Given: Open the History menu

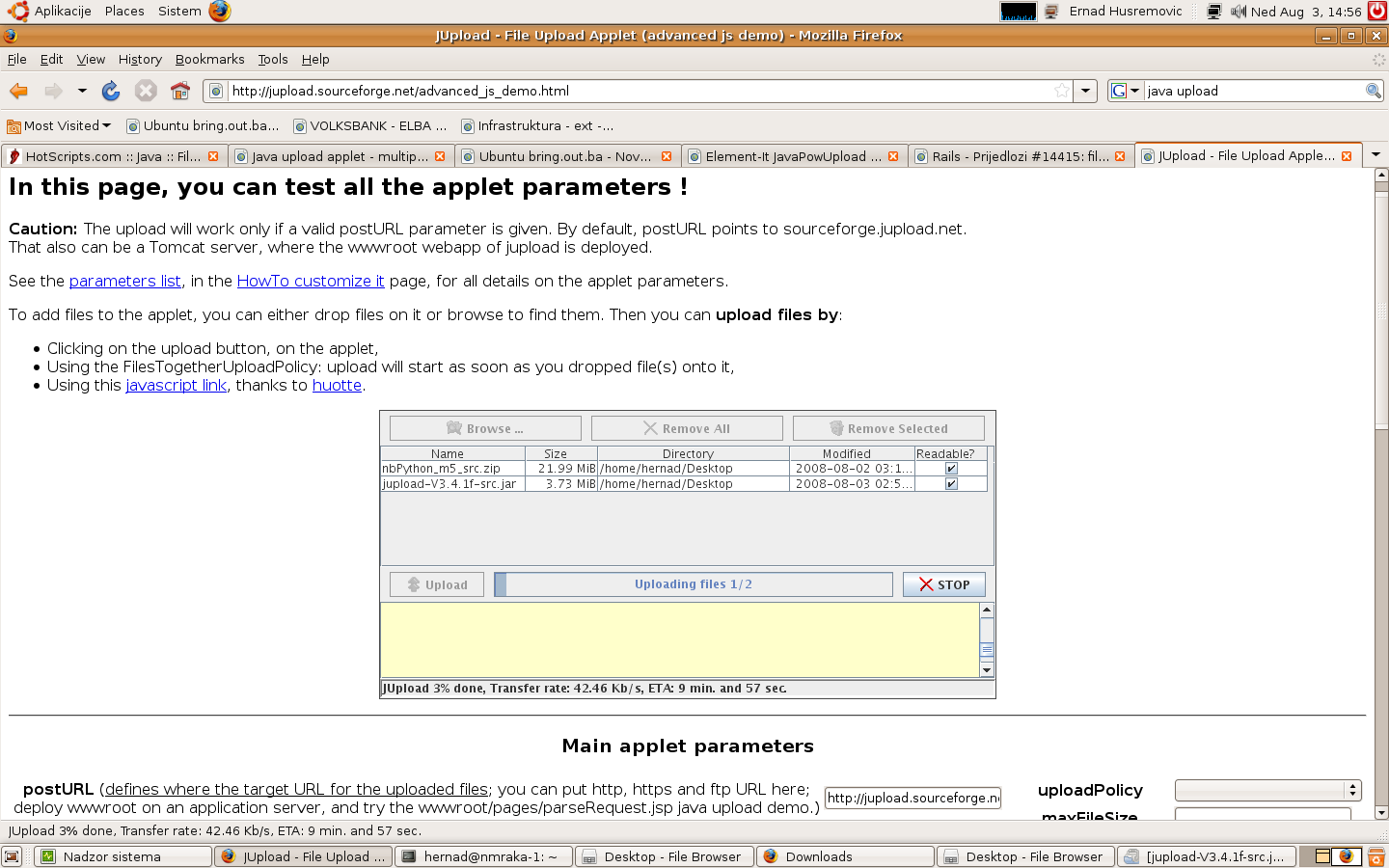Looking at the screenshot, I should 140,59.
